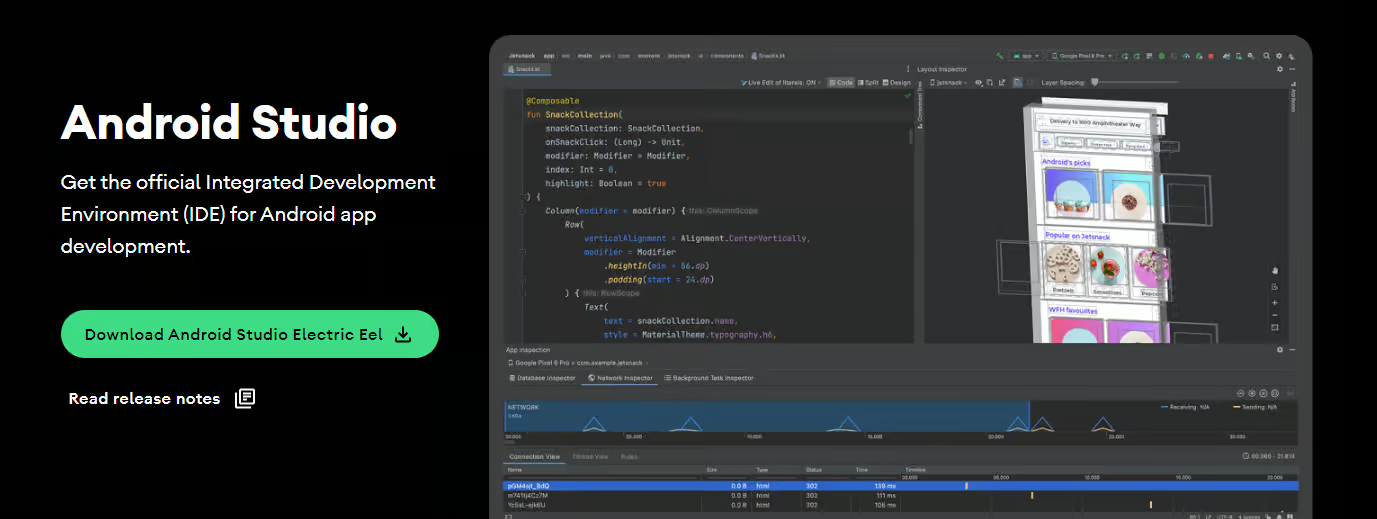Click UTF-8 encoding in status bar

(x=1225, y=517)
